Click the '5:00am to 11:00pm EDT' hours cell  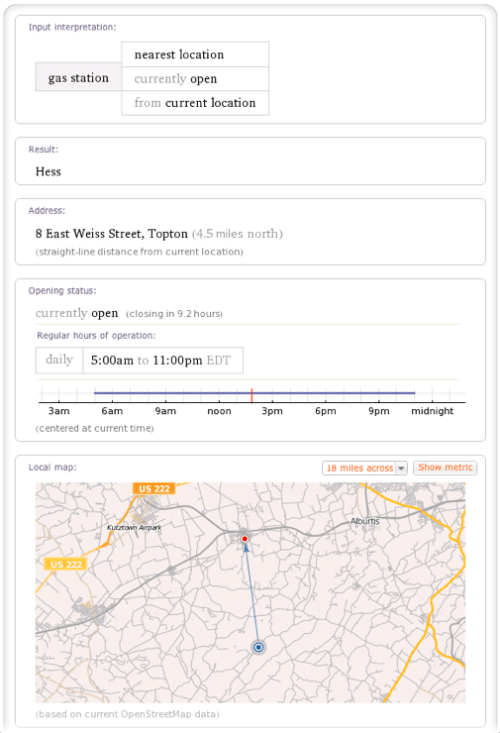click(x=163, y=360)
